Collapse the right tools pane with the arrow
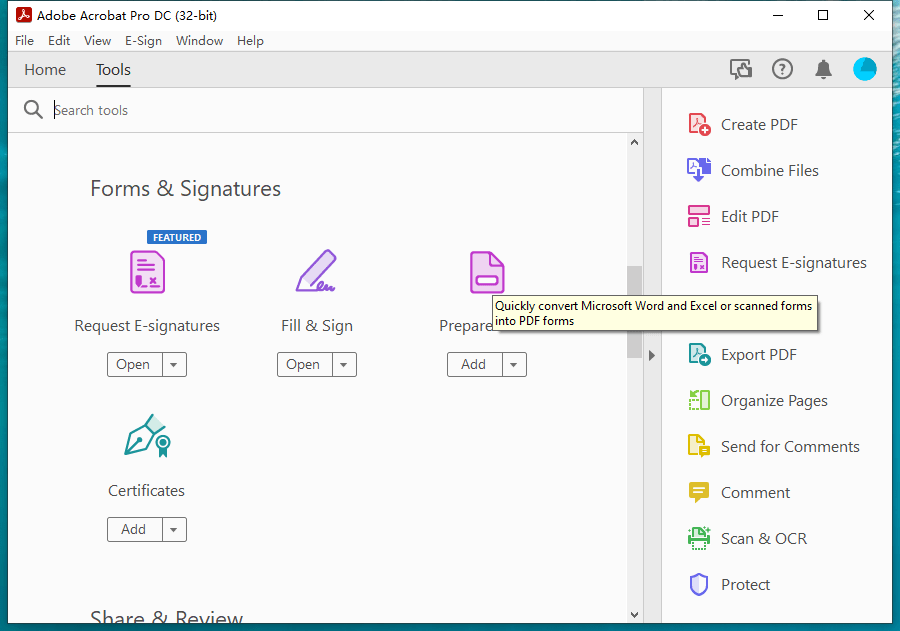 click(652, 355)
